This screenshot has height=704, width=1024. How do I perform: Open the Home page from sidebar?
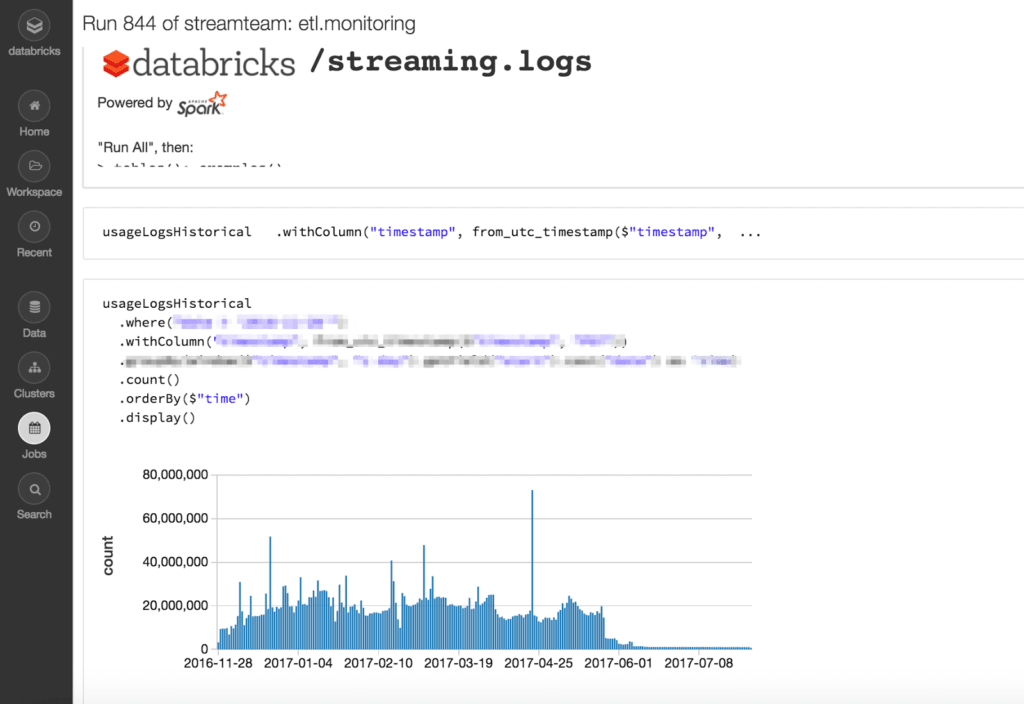click(x=34, y=106)
